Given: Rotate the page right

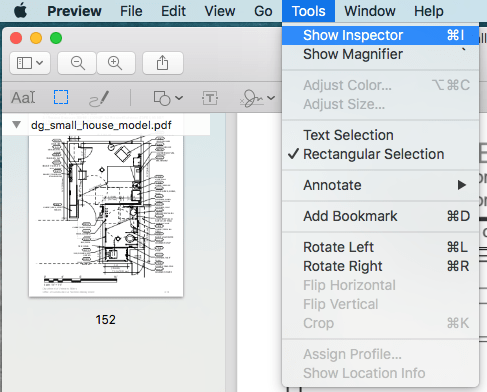Looking at the screenshot, I should coord(380,266).
